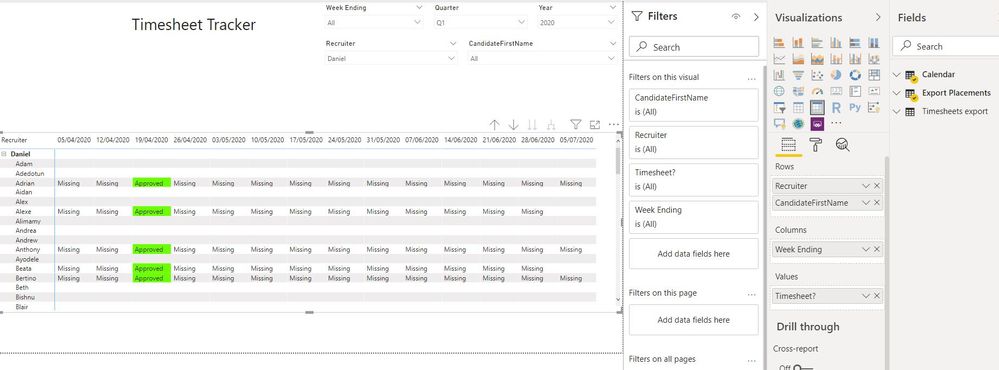Select the Treemap visualization
Screen dimensions: 999x370
coord(873,75)
